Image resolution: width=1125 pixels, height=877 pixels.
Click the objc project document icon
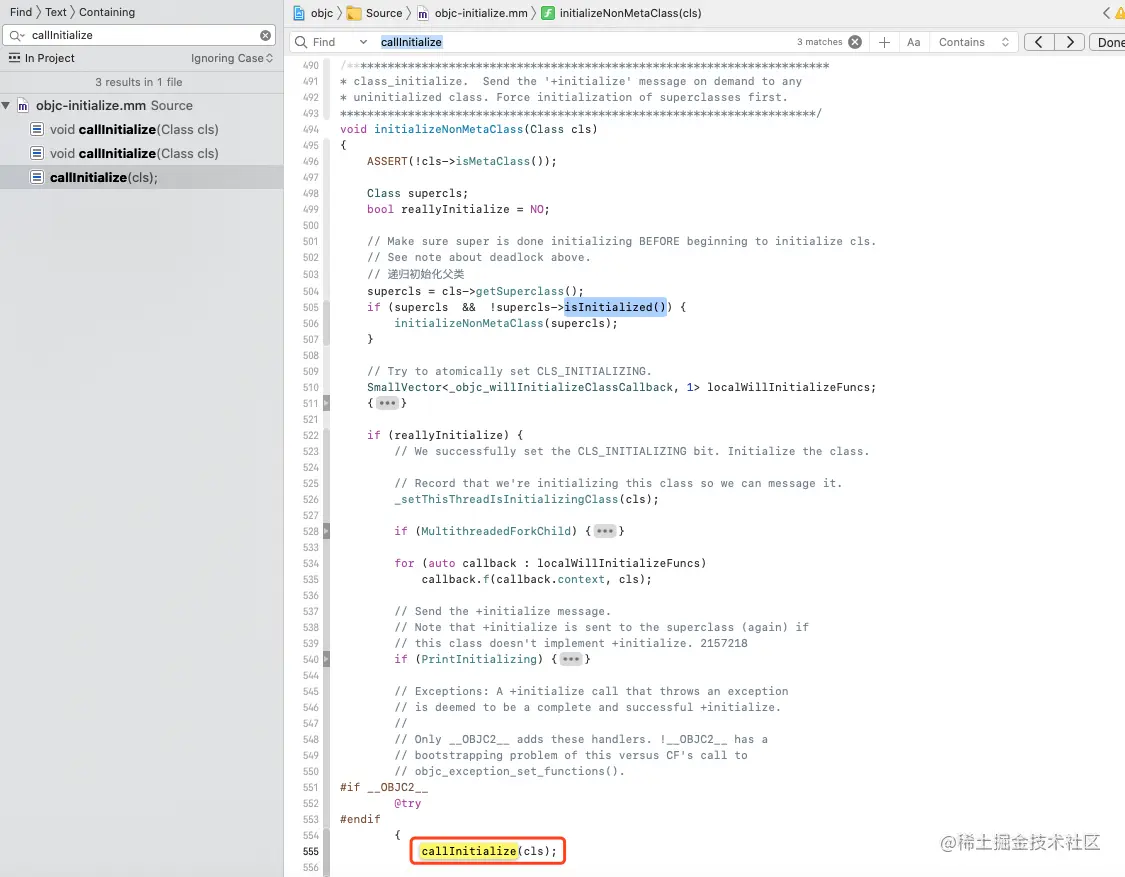(299, 13)
